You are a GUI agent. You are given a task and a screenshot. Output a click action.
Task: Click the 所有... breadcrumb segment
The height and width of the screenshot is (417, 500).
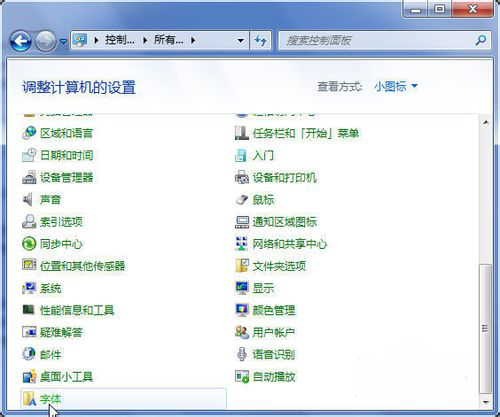[x=168, y=40]
